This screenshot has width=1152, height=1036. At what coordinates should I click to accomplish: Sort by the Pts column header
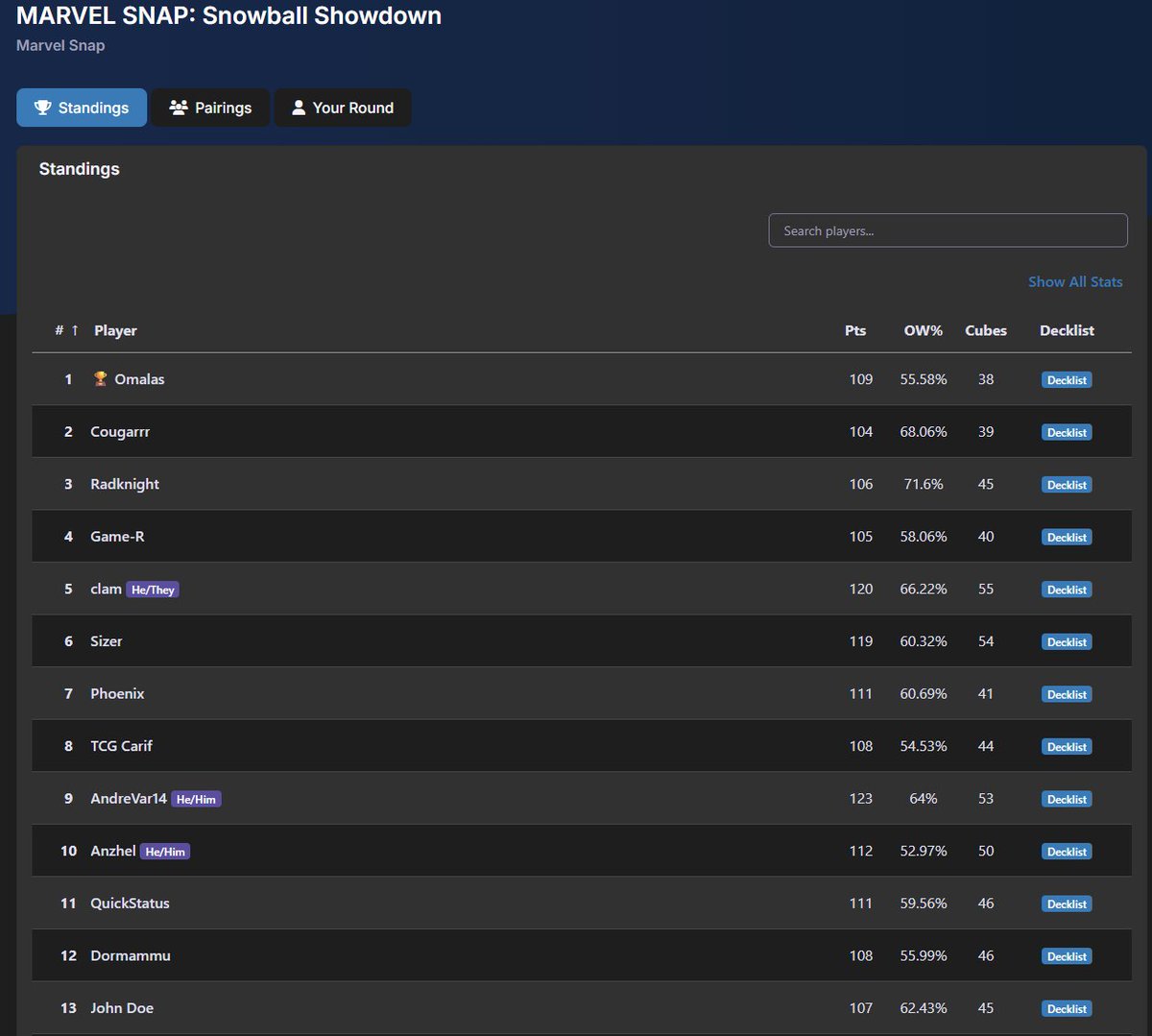[855, 330]
